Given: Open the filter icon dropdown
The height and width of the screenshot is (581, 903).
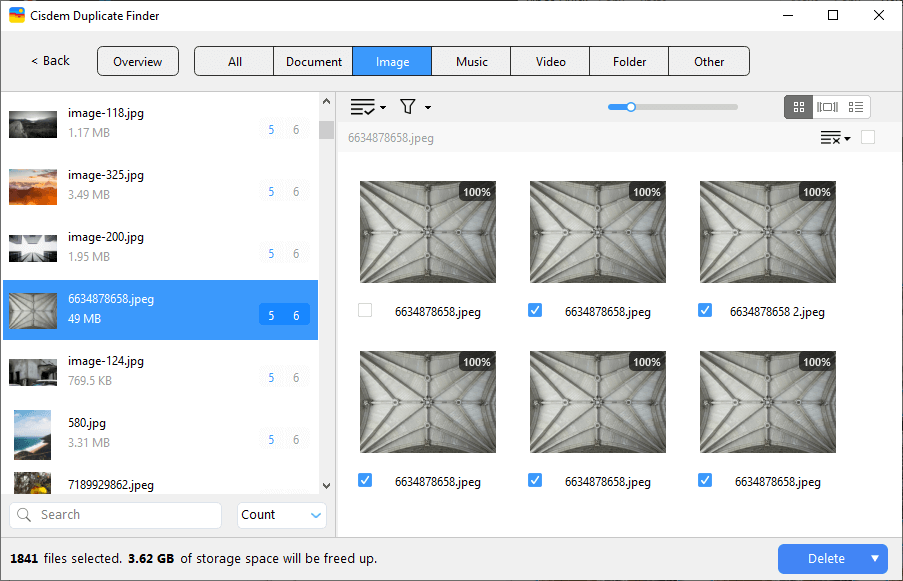Looking at the screenshot, I should click(x=408, y=107).
